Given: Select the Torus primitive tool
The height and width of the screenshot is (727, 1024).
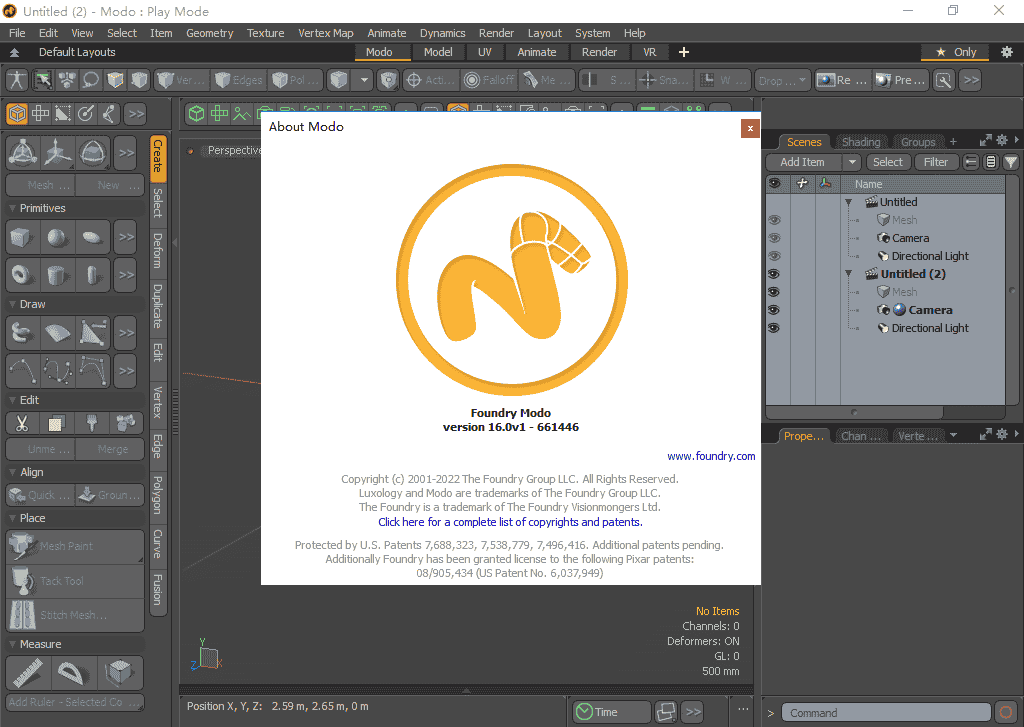Looking at the screenshot, I should click(x=22, y=274).
